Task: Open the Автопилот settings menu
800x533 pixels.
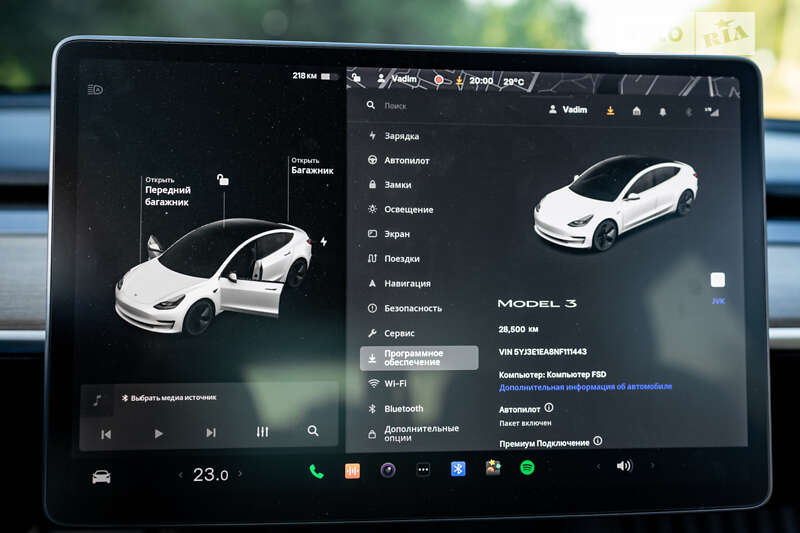Action: point(398,160)
